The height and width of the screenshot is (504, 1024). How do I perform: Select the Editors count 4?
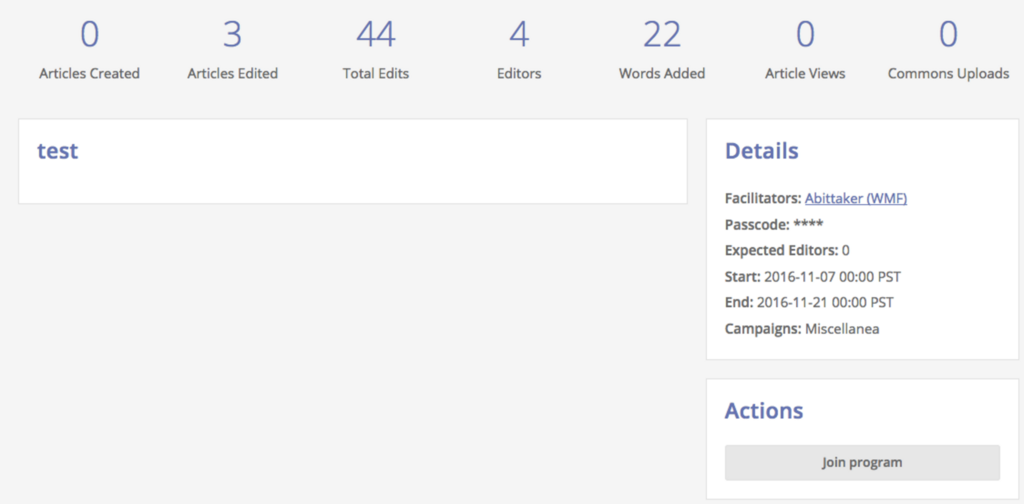[x=519, y=35]
